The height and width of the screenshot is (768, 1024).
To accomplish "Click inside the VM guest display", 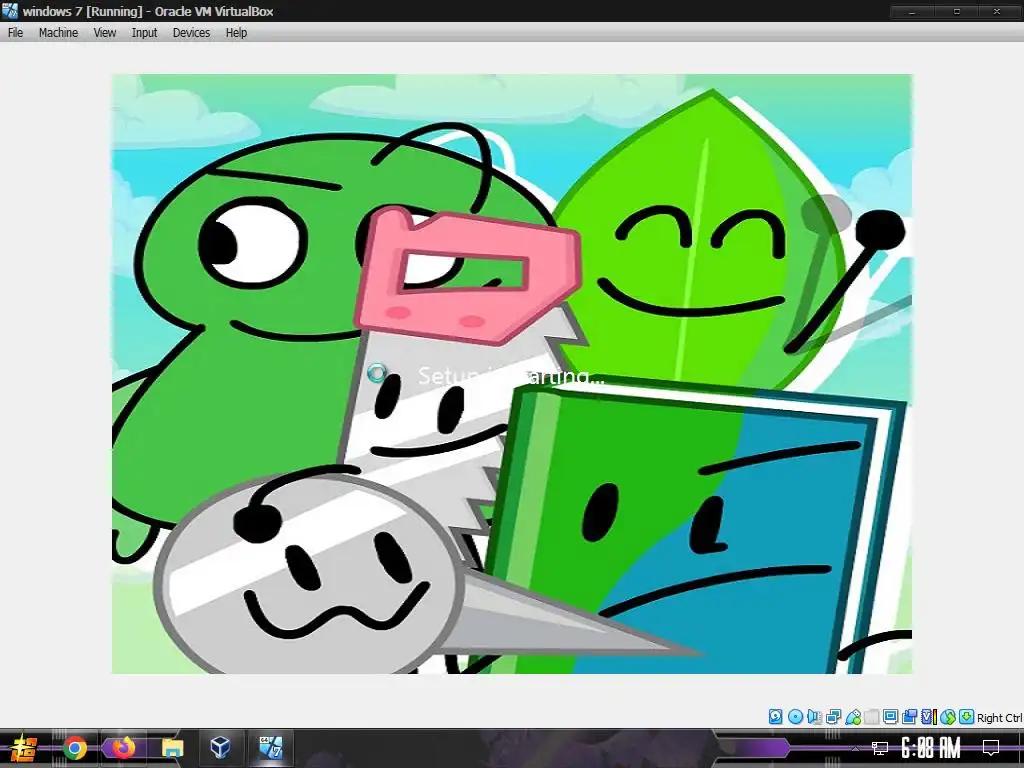I will tap(511, 374).
